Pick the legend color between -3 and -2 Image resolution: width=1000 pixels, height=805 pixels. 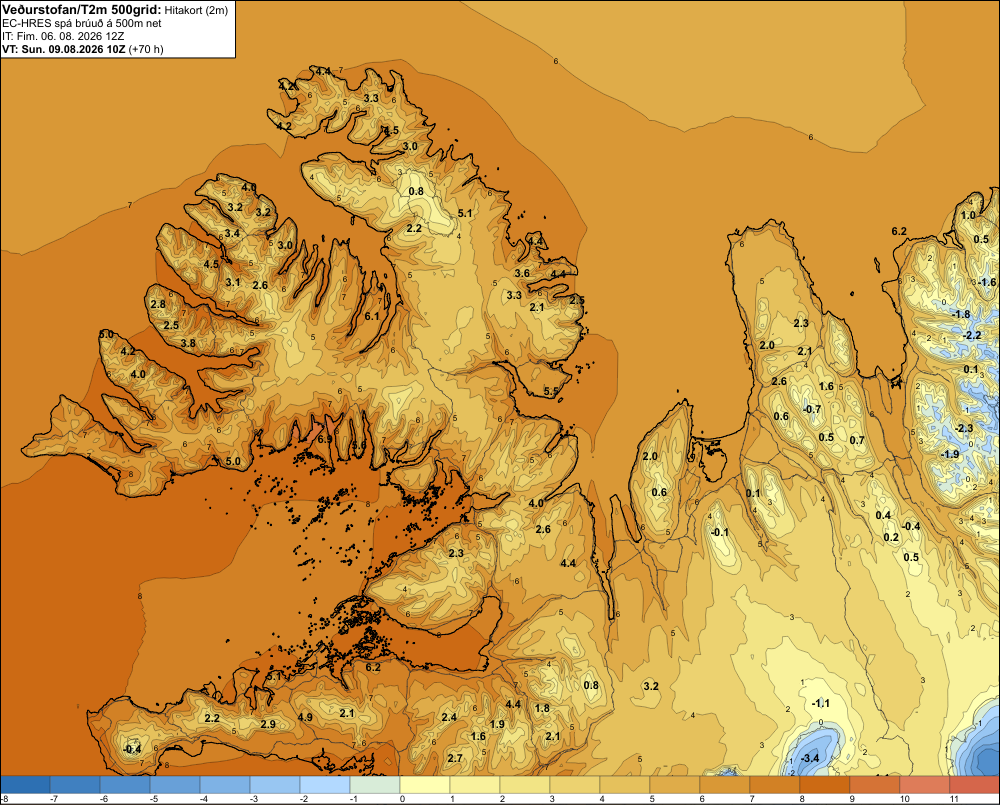275,784
